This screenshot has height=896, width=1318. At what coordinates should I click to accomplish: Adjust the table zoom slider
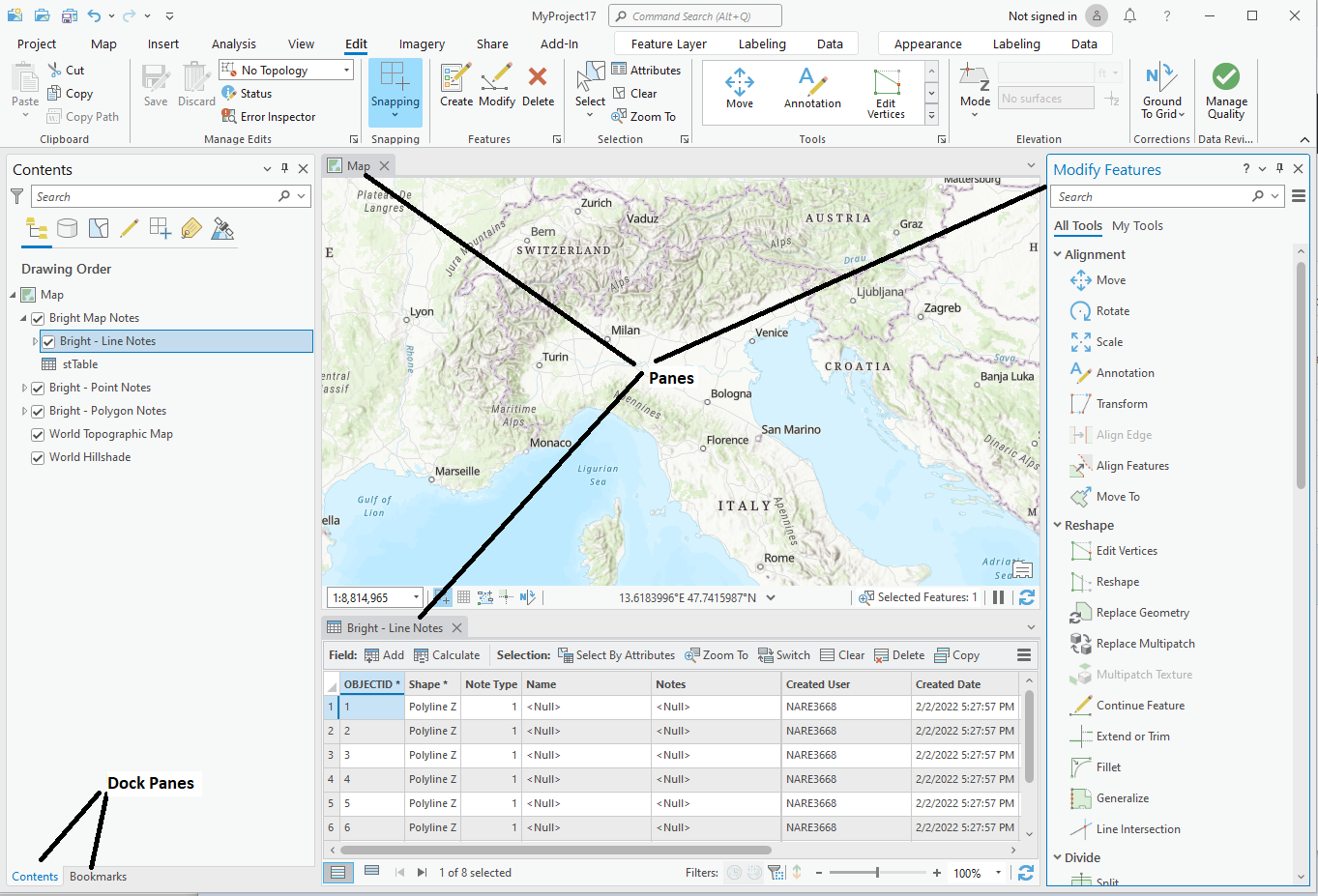[877, 873]
